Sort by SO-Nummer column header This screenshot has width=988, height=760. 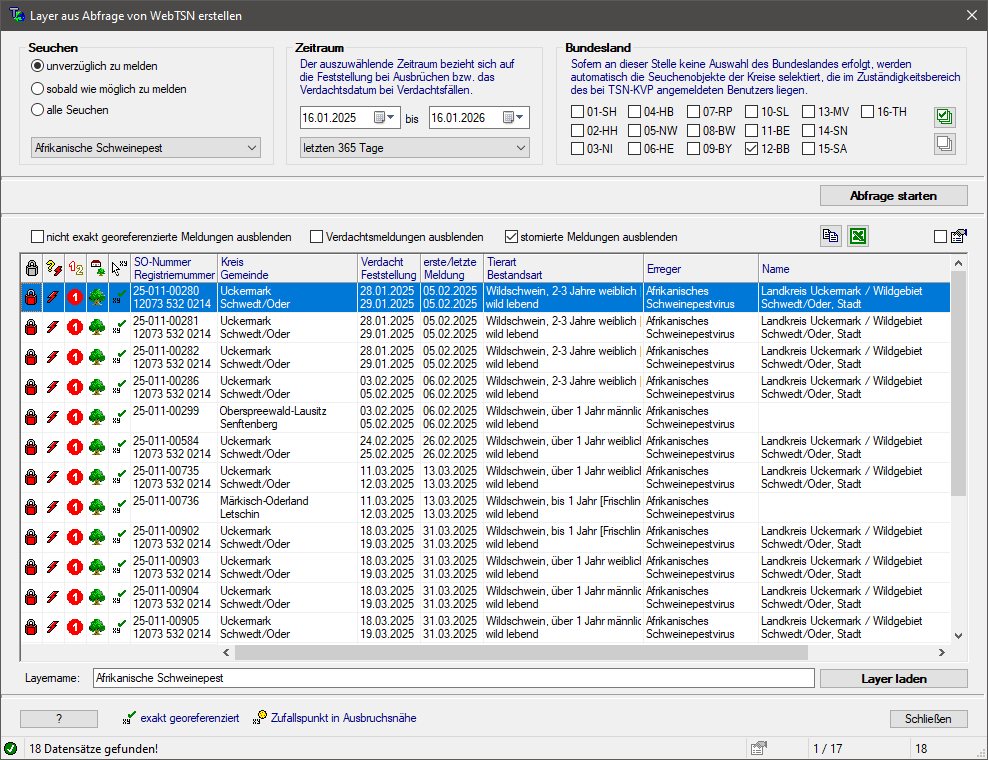[174, 268]
